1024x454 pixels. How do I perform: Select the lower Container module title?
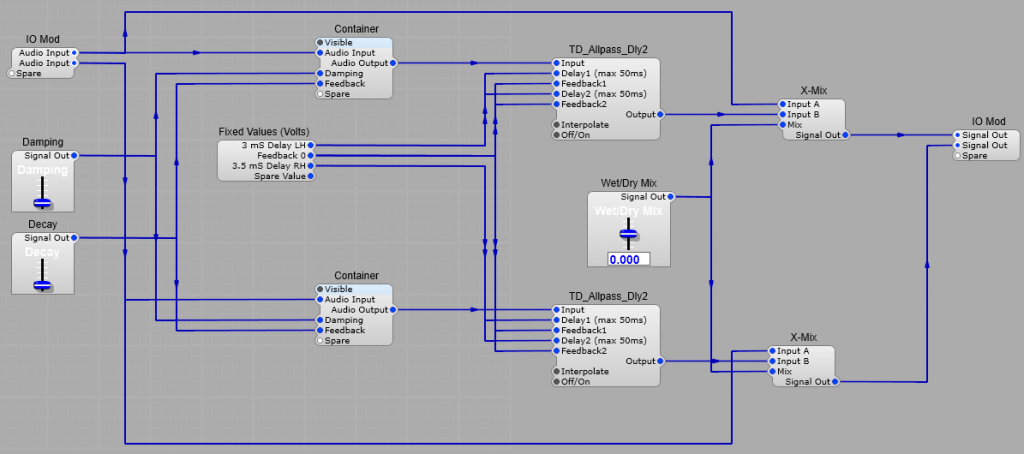pyautogui.click(x=356, y=275)
